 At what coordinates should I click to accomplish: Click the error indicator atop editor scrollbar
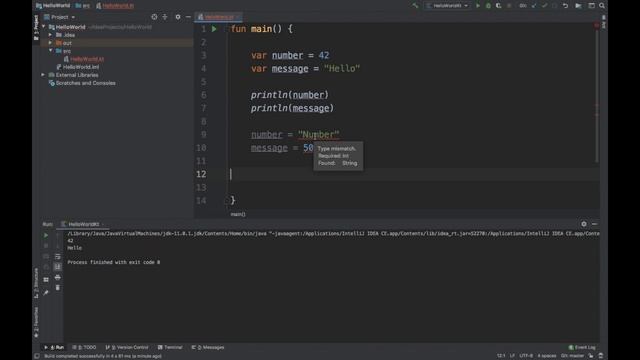[596, 26]
